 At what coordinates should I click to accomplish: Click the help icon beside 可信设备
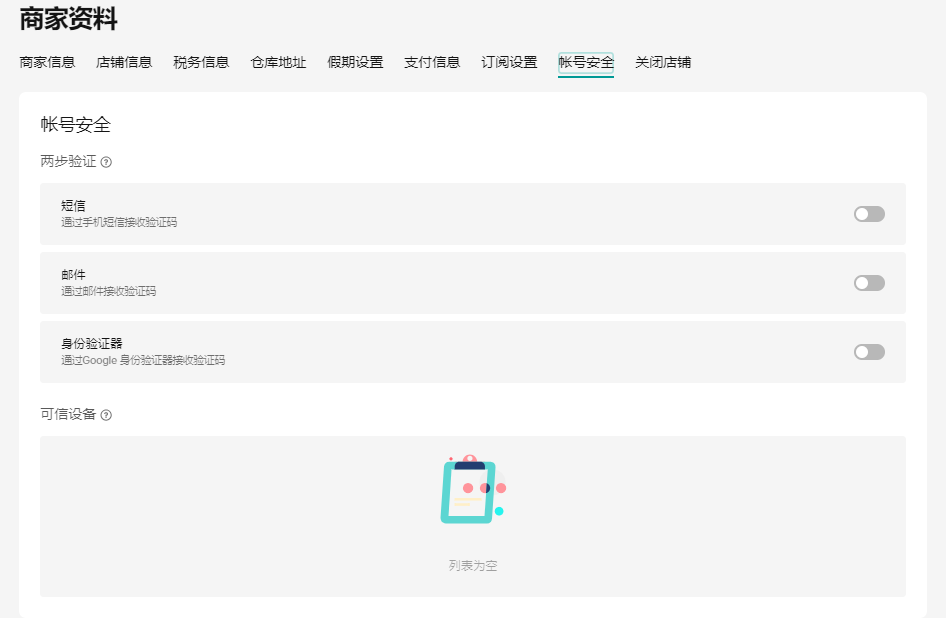pos(106,415)
